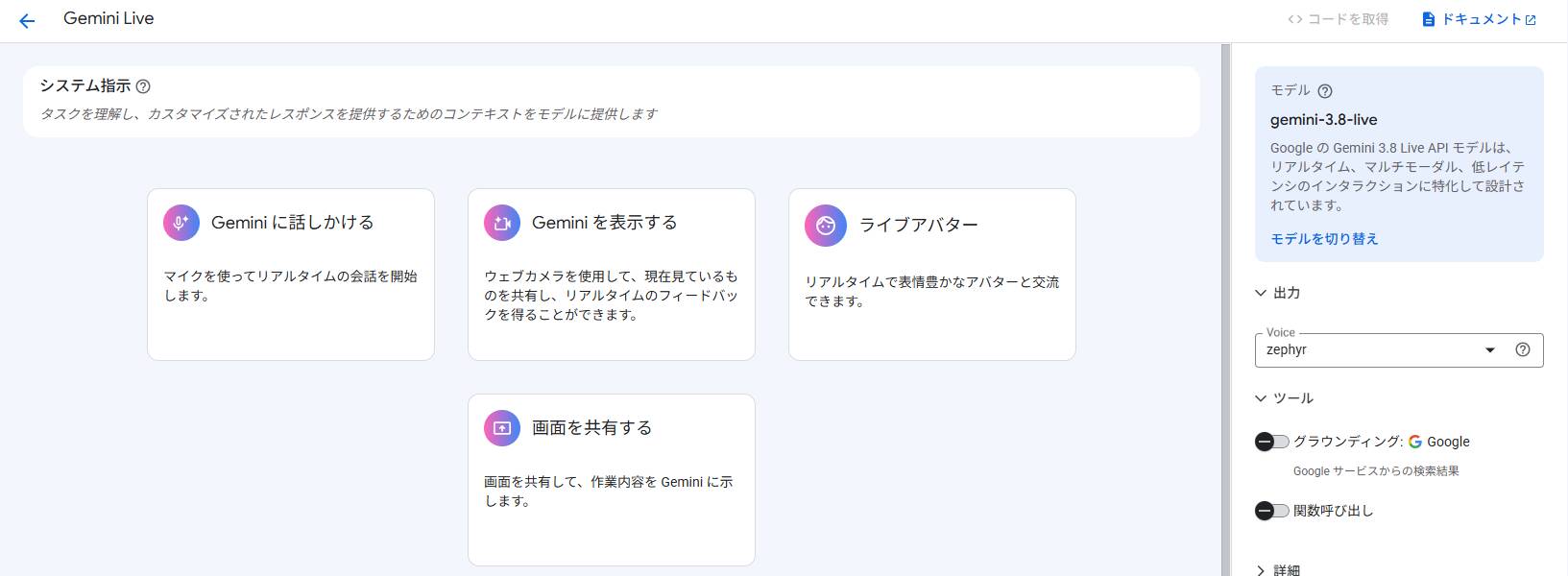Start Gemini に話しかける card
1568x576 pixels.
coord(291,275)
